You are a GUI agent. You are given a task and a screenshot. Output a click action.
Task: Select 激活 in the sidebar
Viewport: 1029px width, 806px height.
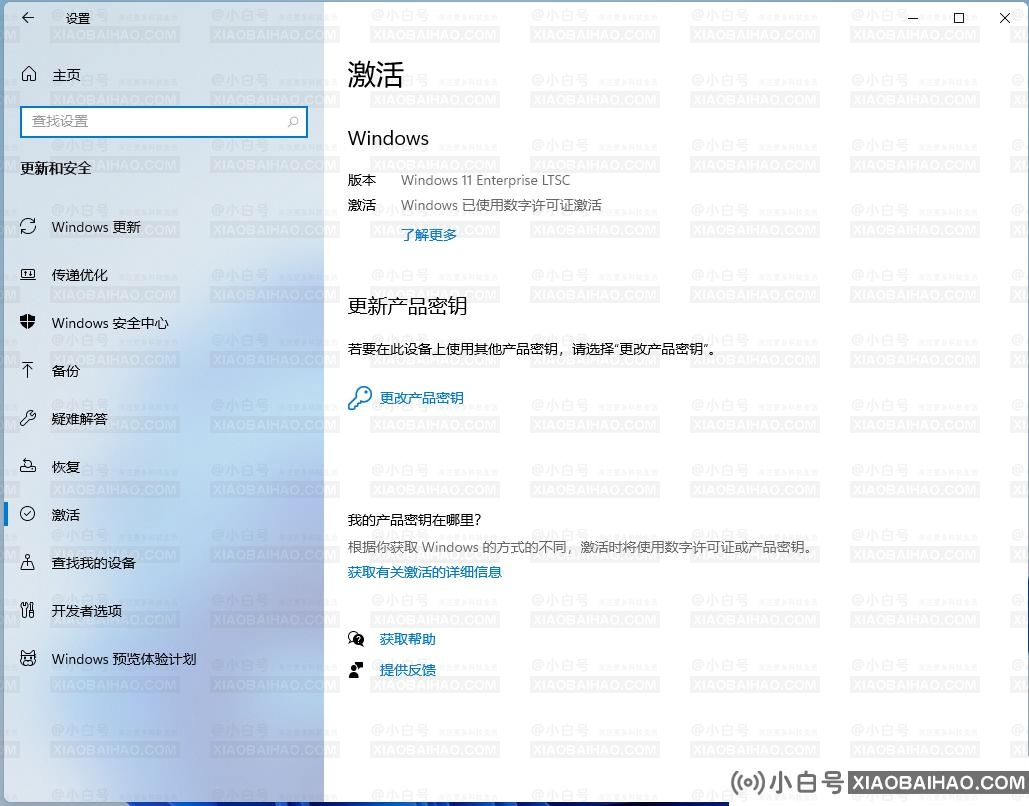66,515
